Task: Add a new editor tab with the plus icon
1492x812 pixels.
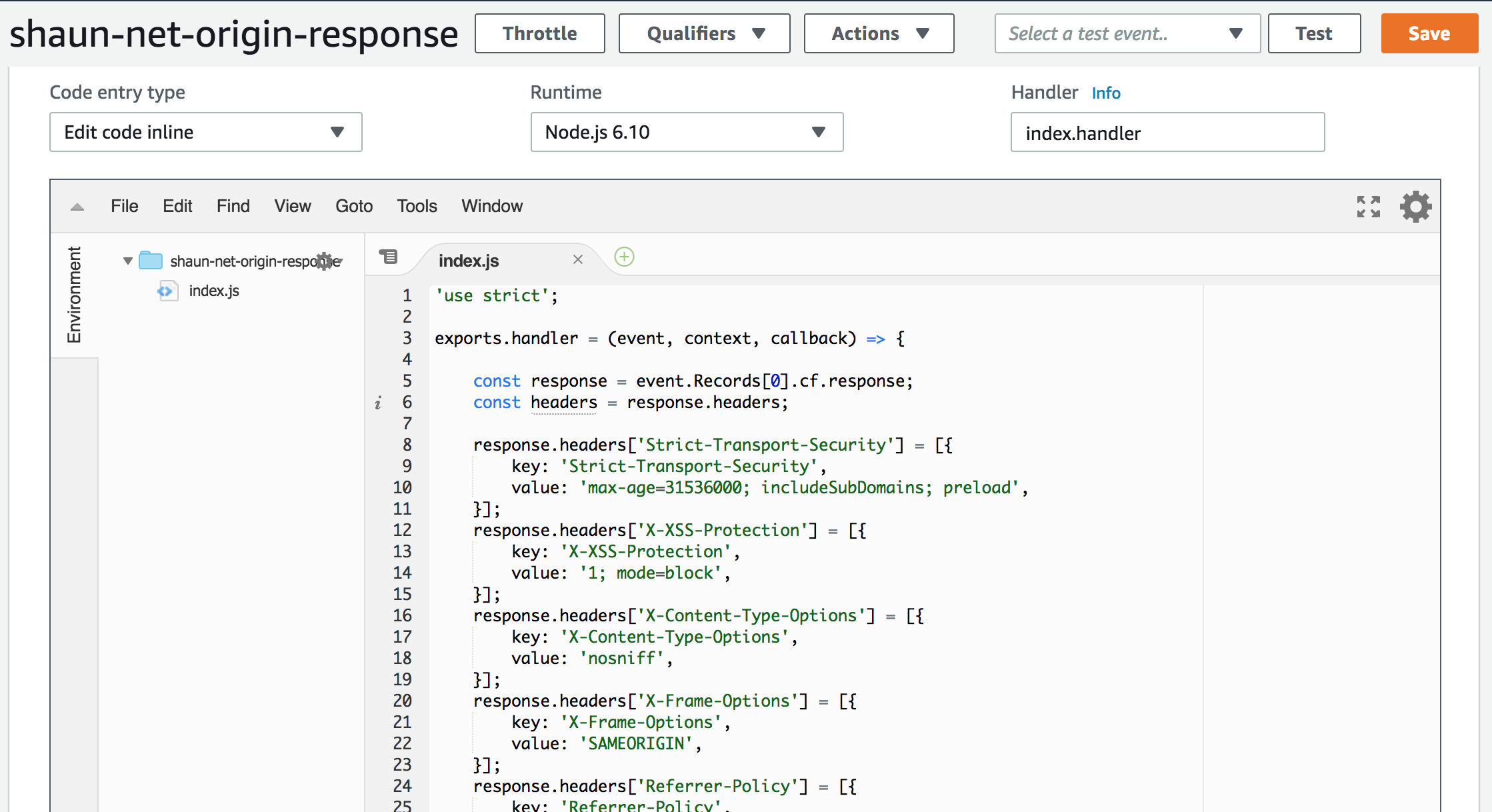Action: click(623, 257)
